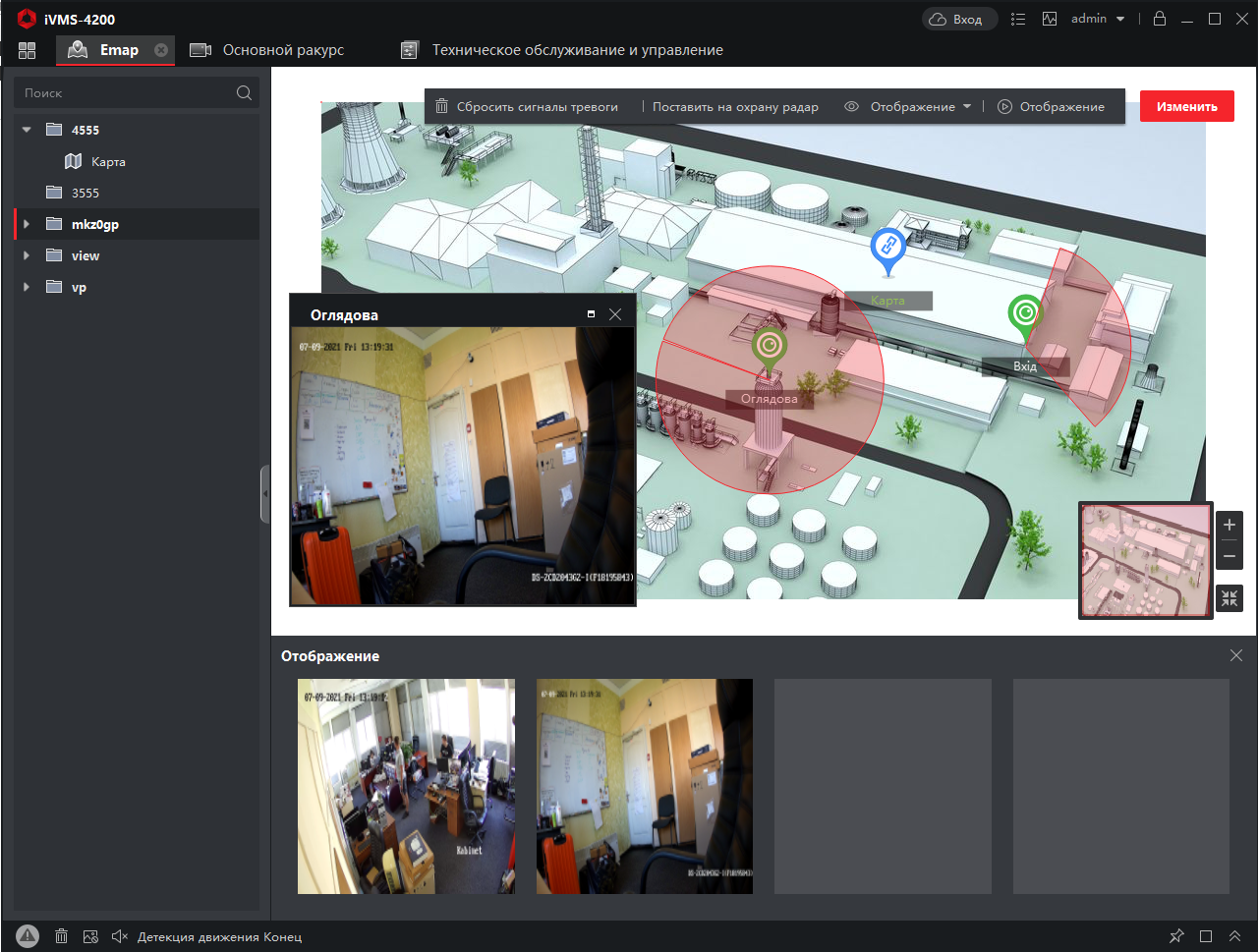
Task: Click Сбросить сигналы тревоги button
Action: (x=527, y=106)
